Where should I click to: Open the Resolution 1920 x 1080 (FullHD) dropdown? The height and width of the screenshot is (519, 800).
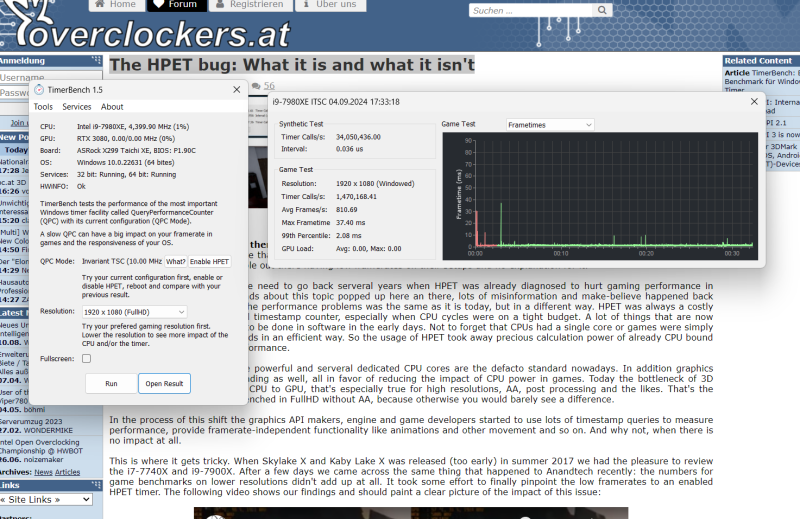[x=134, y=312]
